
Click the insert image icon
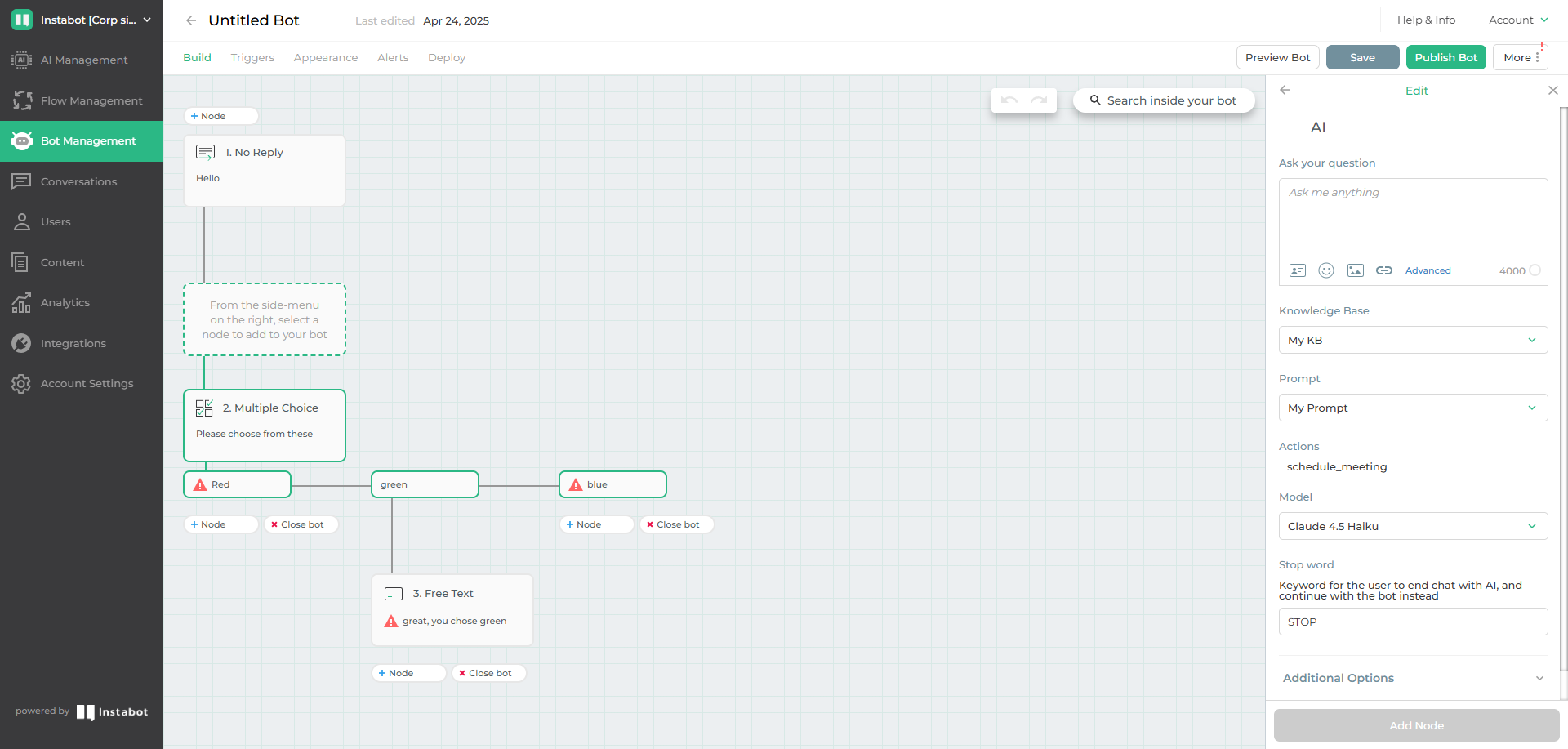1356,270
